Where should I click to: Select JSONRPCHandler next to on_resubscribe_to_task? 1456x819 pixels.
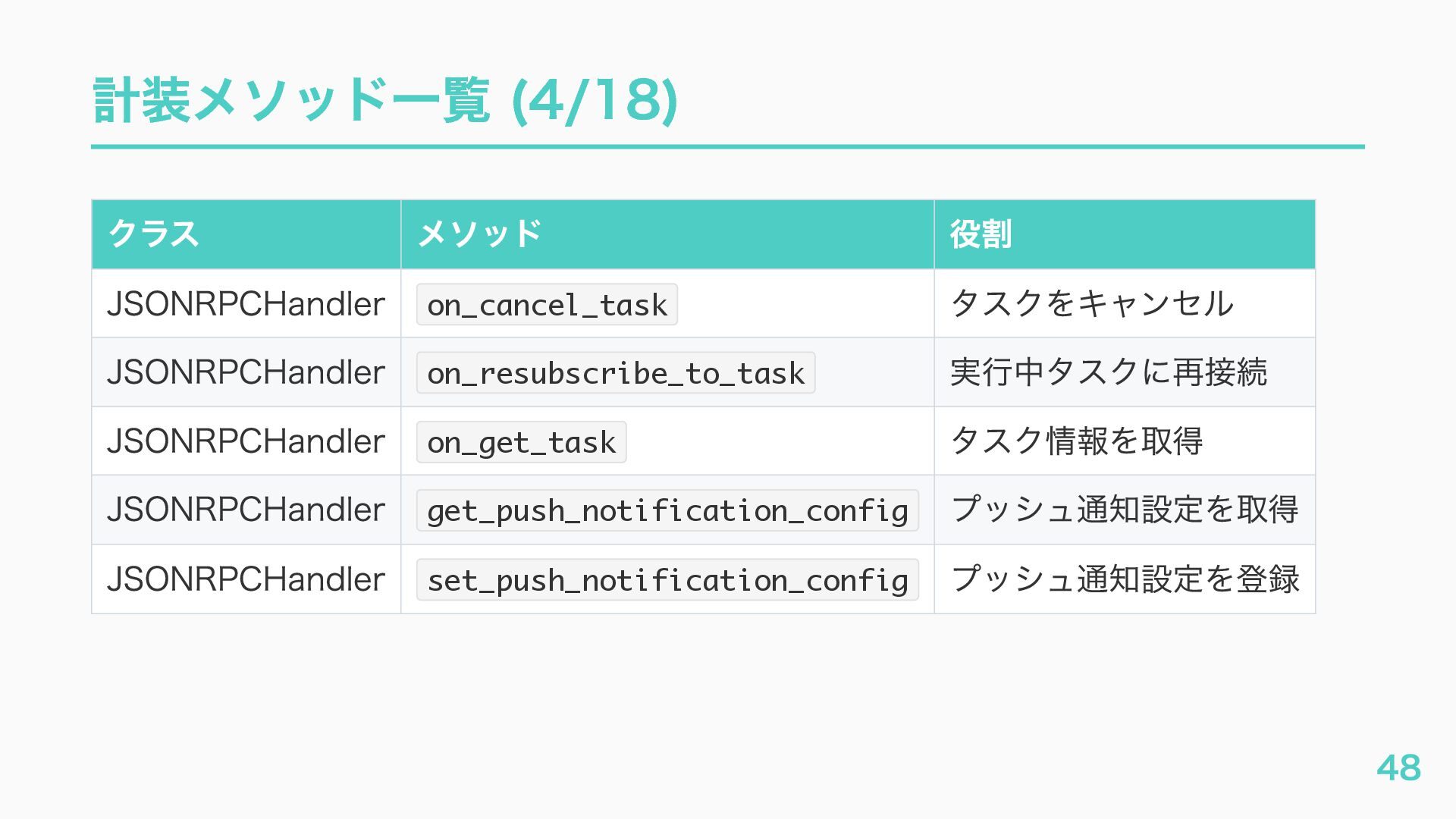tap(246, 372)
